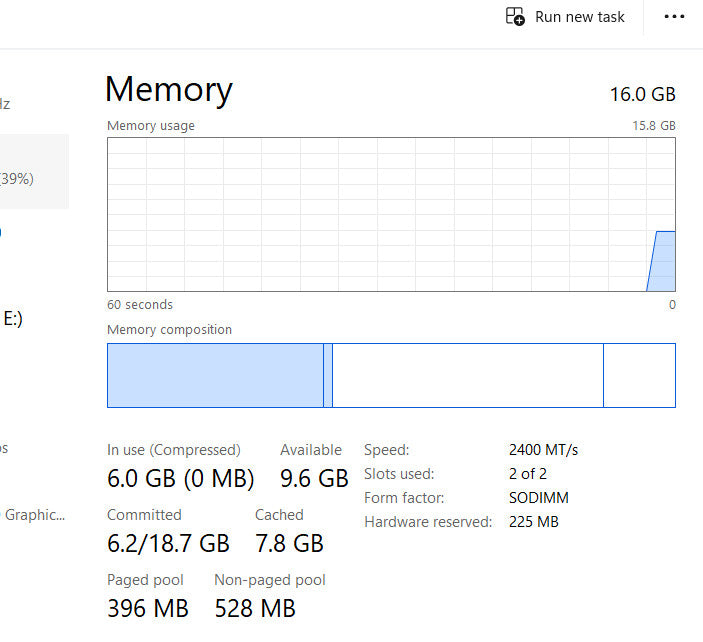
Task: Click the rightmost free segment of Memory composition
Action: [639, 375]
